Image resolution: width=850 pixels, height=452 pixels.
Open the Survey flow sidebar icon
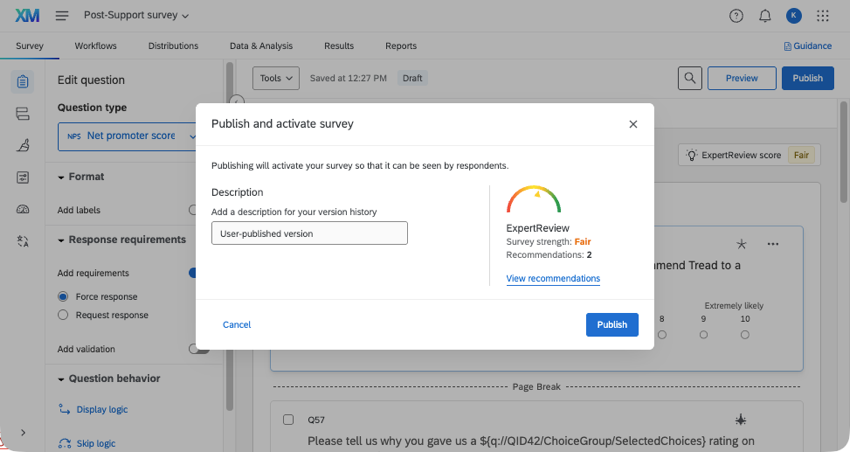tap(22, 114)
